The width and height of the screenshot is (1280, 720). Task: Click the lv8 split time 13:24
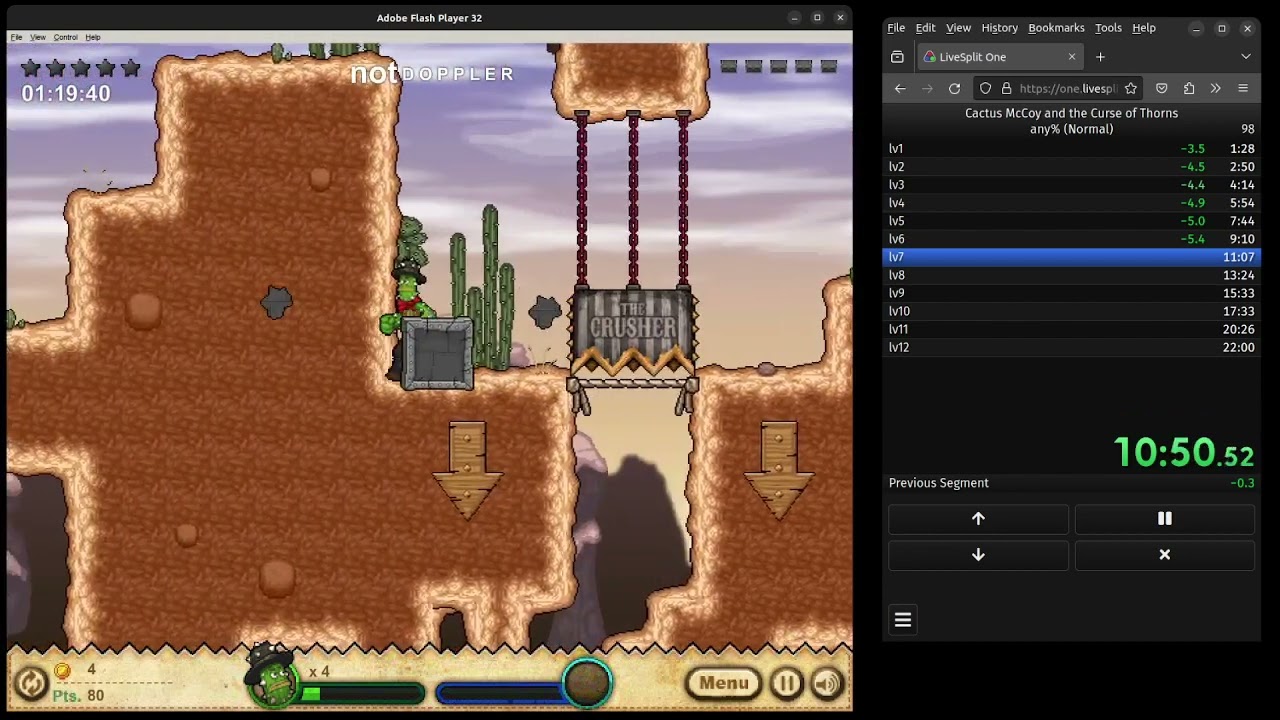pos(1238,275)
